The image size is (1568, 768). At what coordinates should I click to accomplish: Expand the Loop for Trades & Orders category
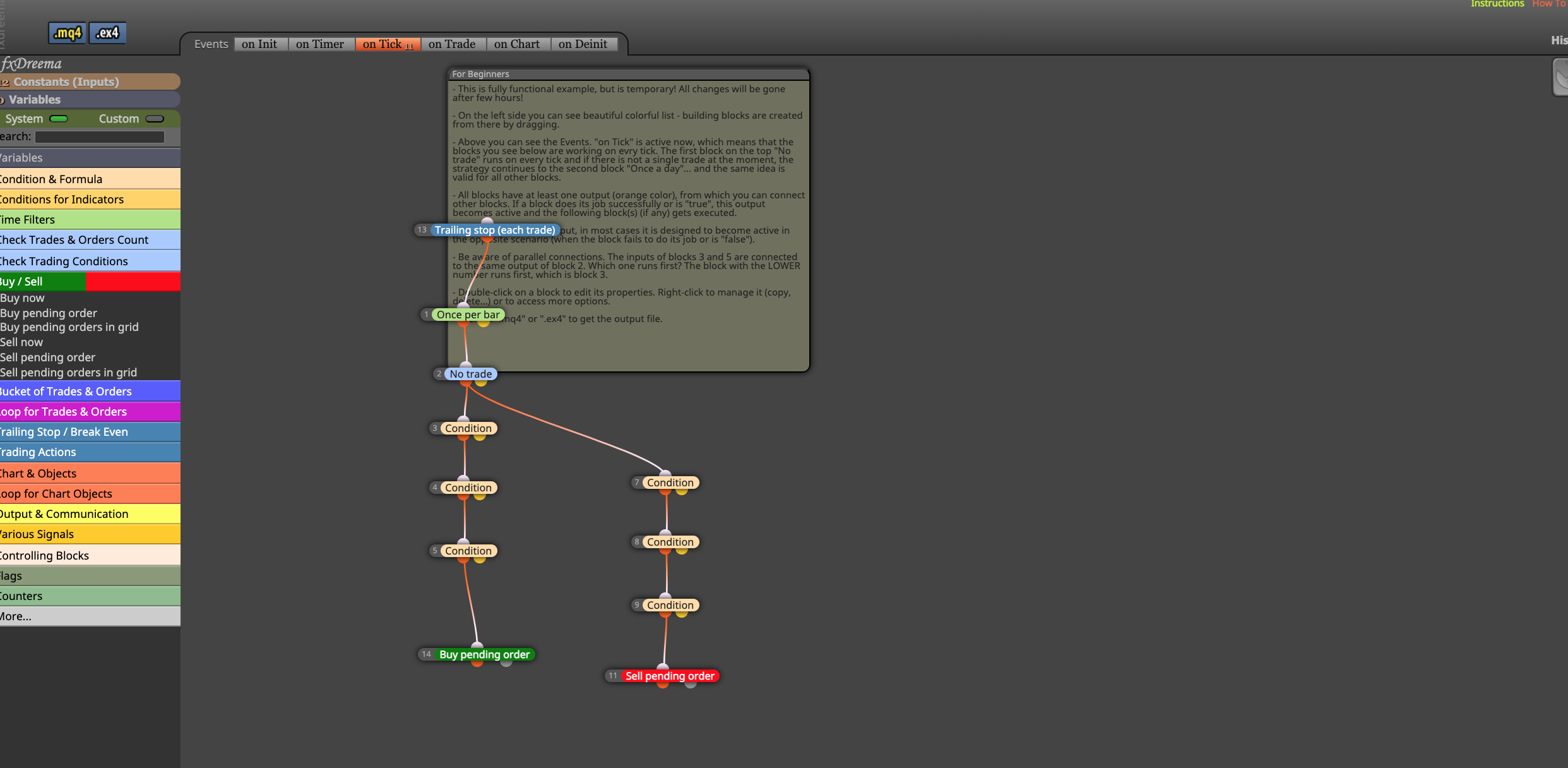[90, 411]
